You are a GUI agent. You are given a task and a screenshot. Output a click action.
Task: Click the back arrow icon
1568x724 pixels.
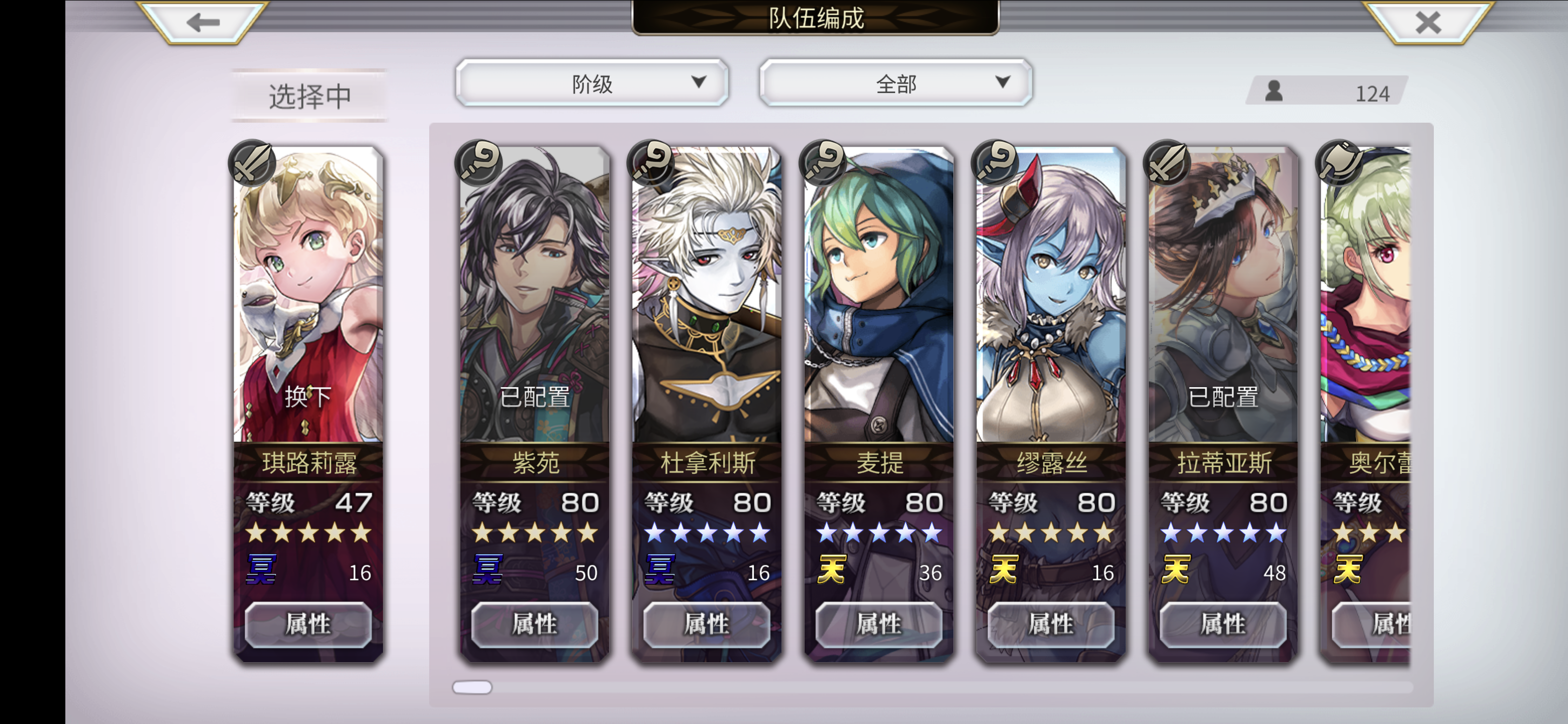pos(203,23)
